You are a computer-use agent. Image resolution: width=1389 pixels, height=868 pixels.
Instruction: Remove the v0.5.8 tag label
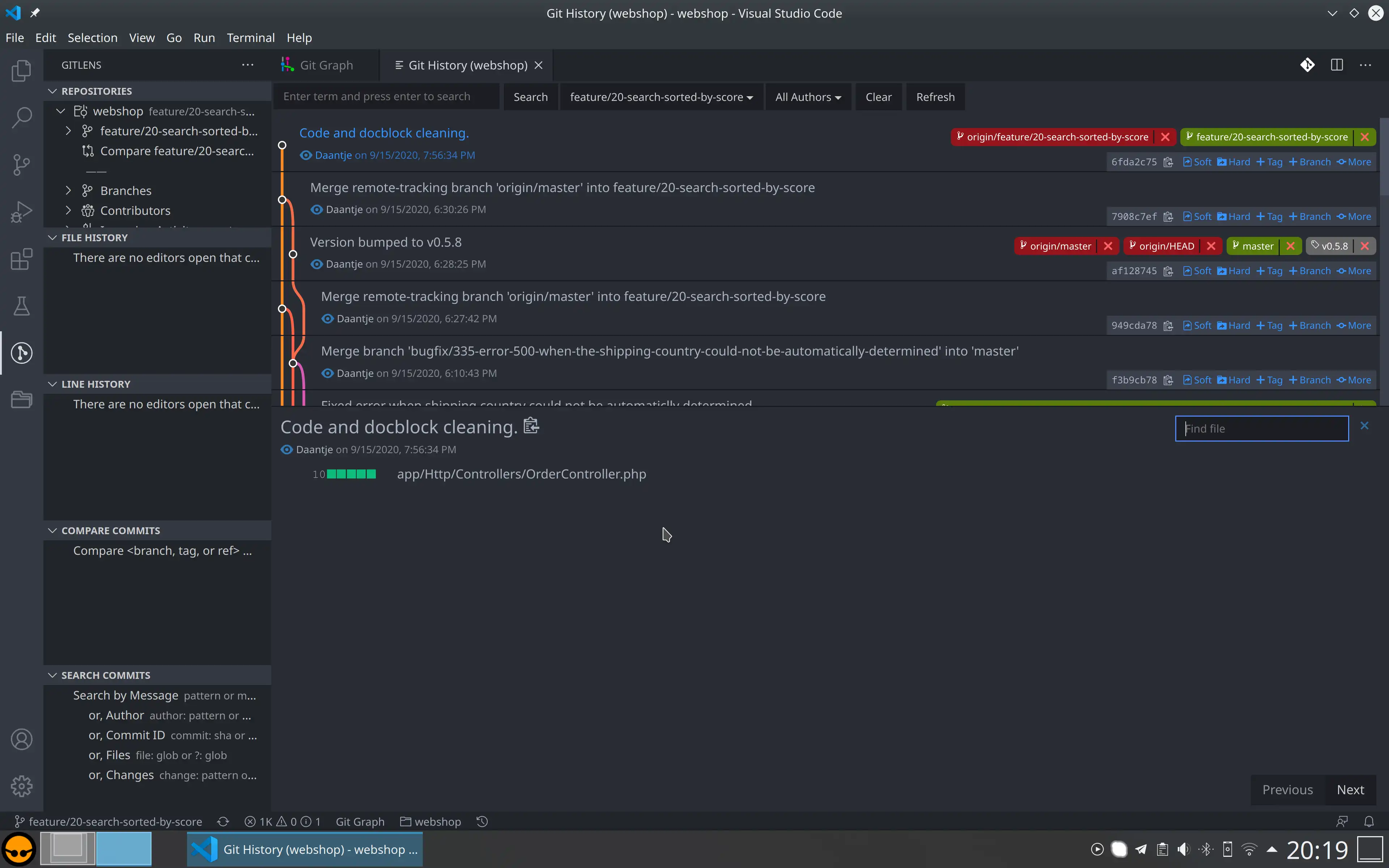tap(1364, 246)
